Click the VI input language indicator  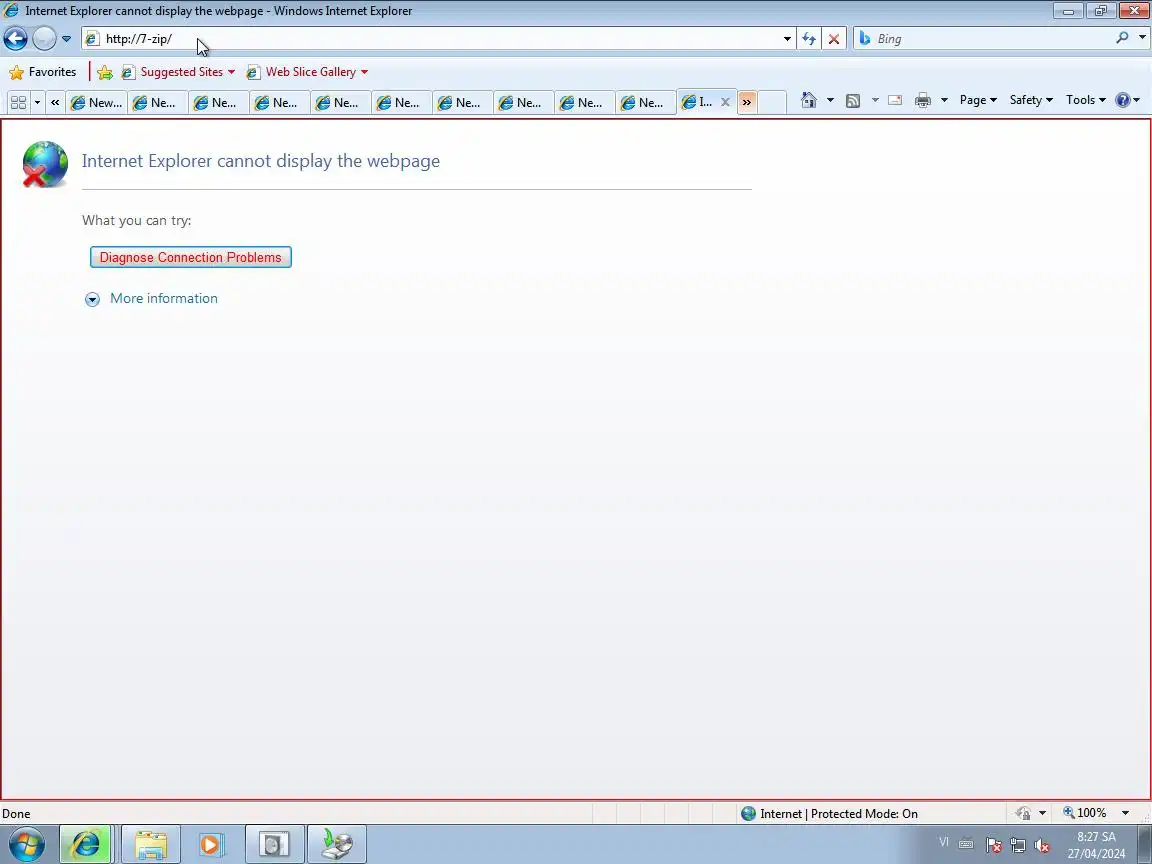[x=943, y=843]
